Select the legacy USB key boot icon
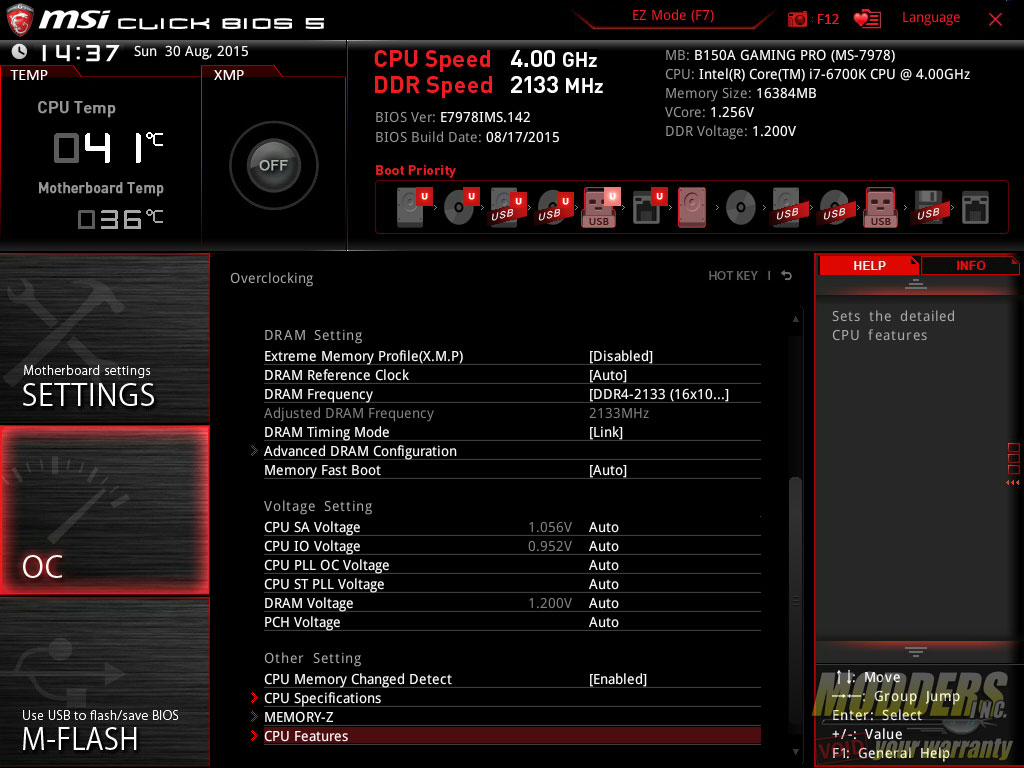Image resolution: width=1024 pixels, height=768 pixels. (881, 207)
